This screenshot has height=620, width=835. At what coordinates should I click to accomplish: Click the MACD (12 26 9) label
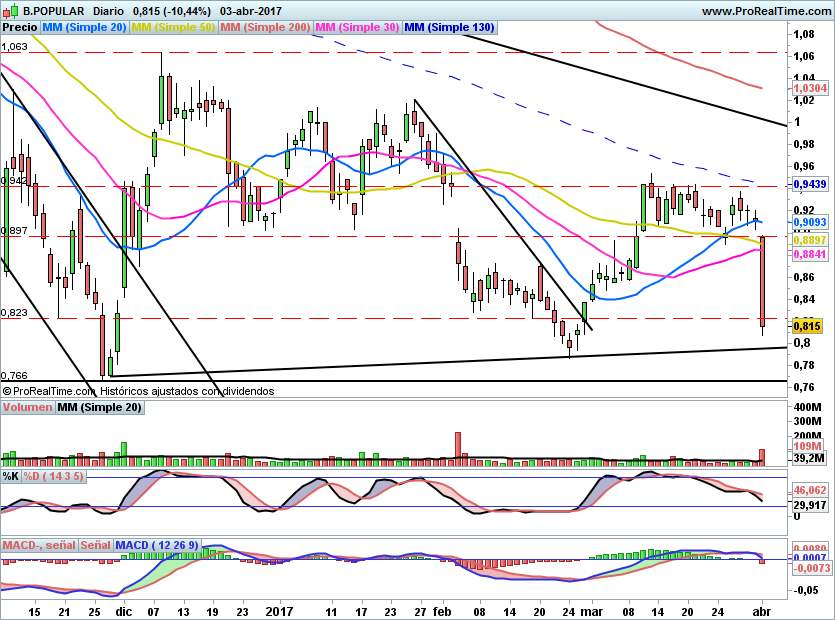[x=157, y=545]
